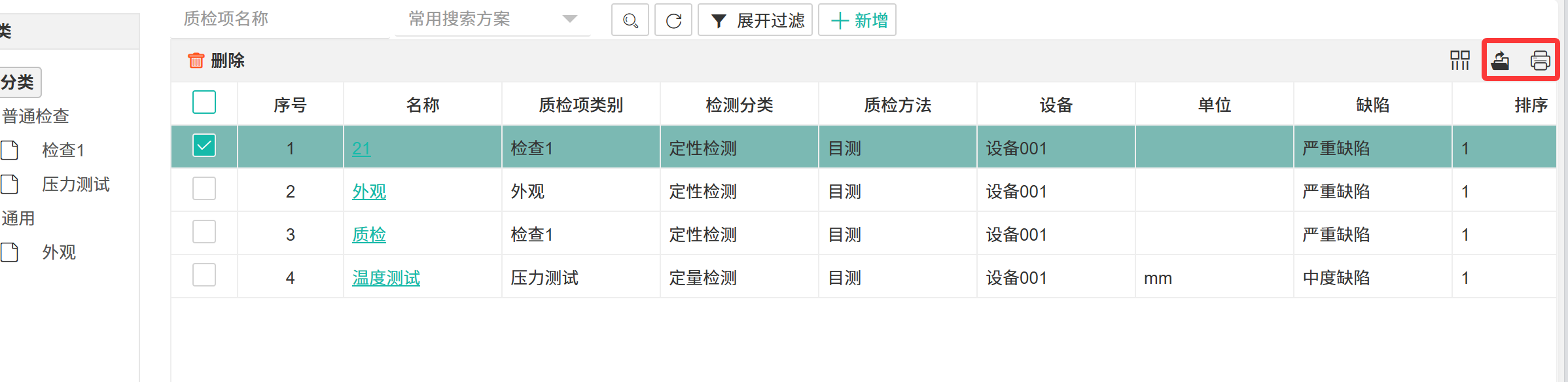Click the search magnifier icon button
This screenshot has width=1568, height=382.
pos(630,20)
